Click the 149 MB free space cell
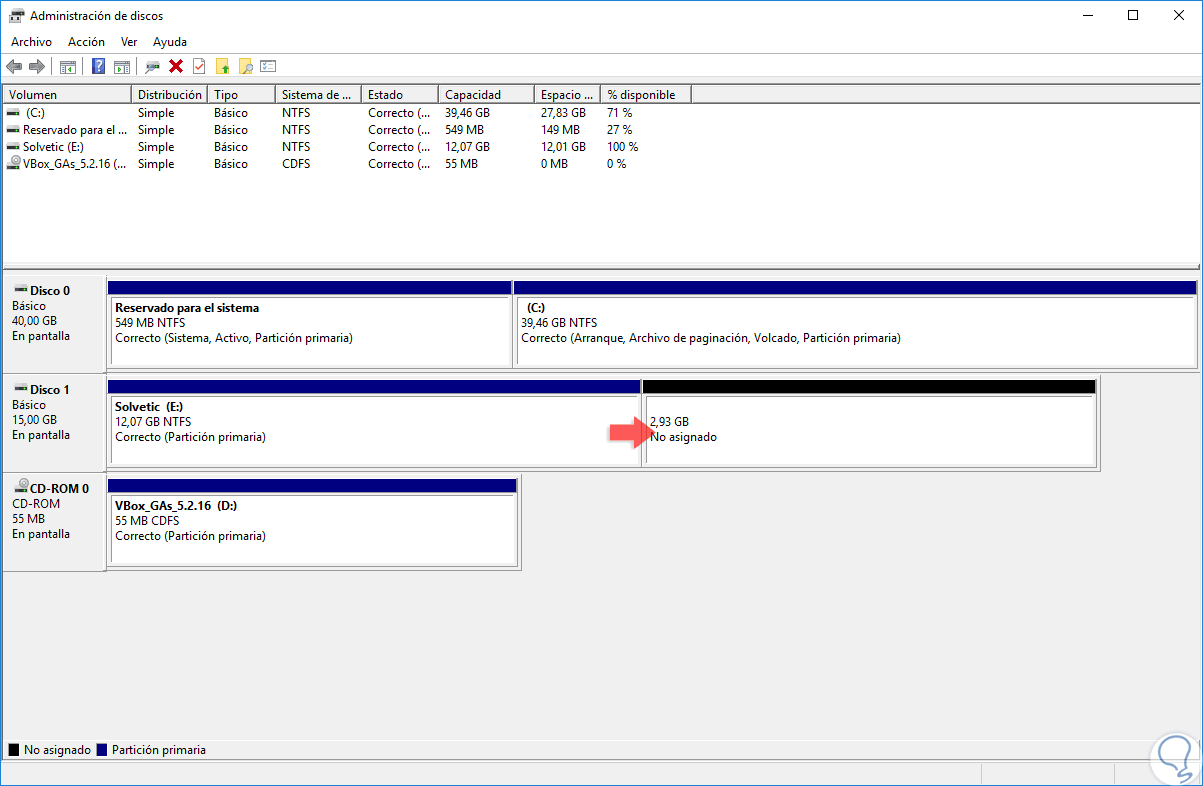1203x786 pixels. coord(560,130)
